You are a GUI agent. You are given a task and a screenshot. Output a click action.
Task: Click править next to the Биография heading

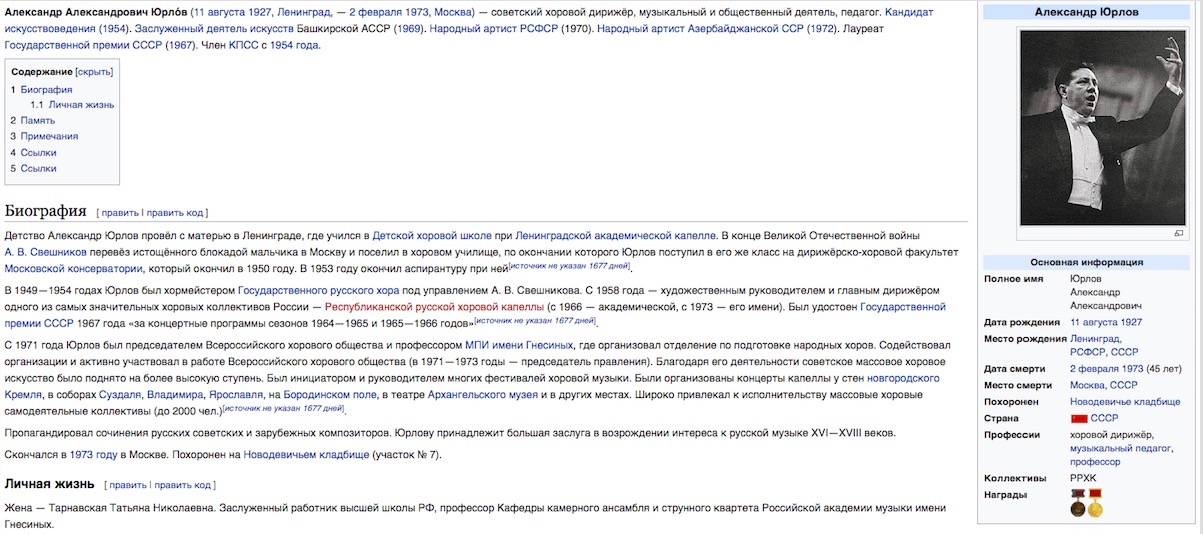coord(119,213)
